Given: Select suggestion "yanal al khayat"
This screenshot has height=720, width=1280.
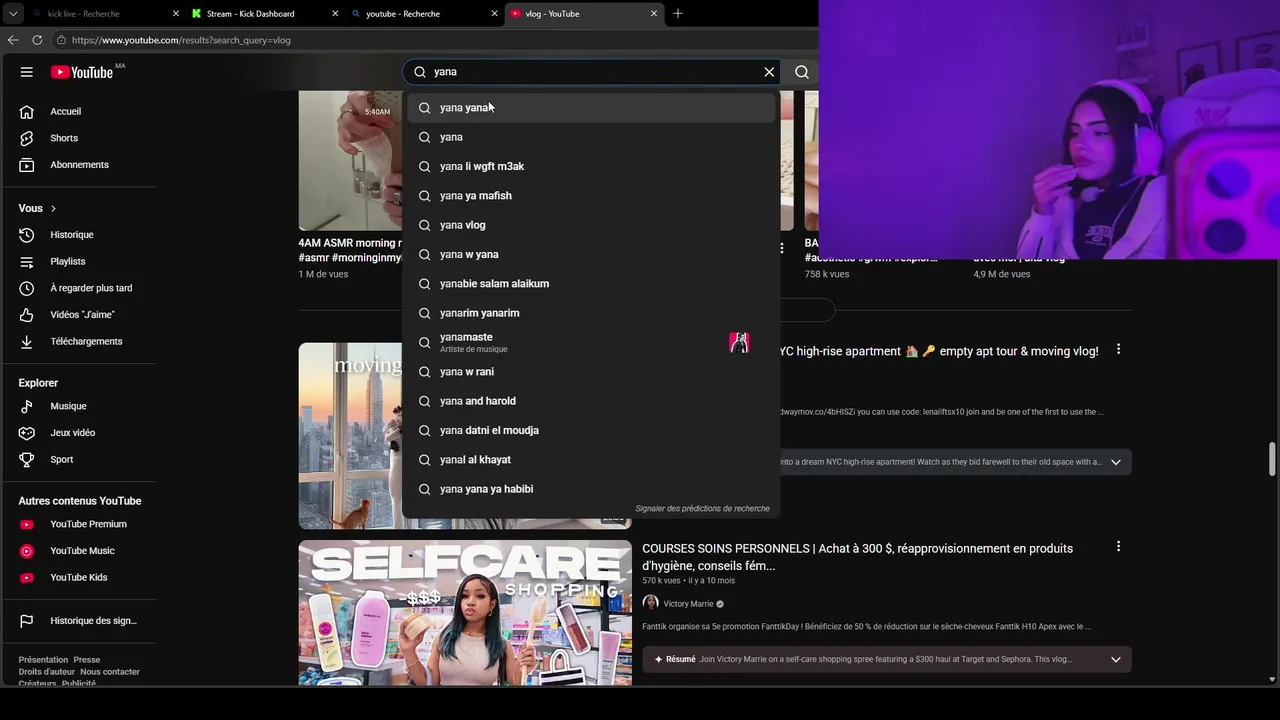Looking at the screenshot, I should (x=591, y=460).
